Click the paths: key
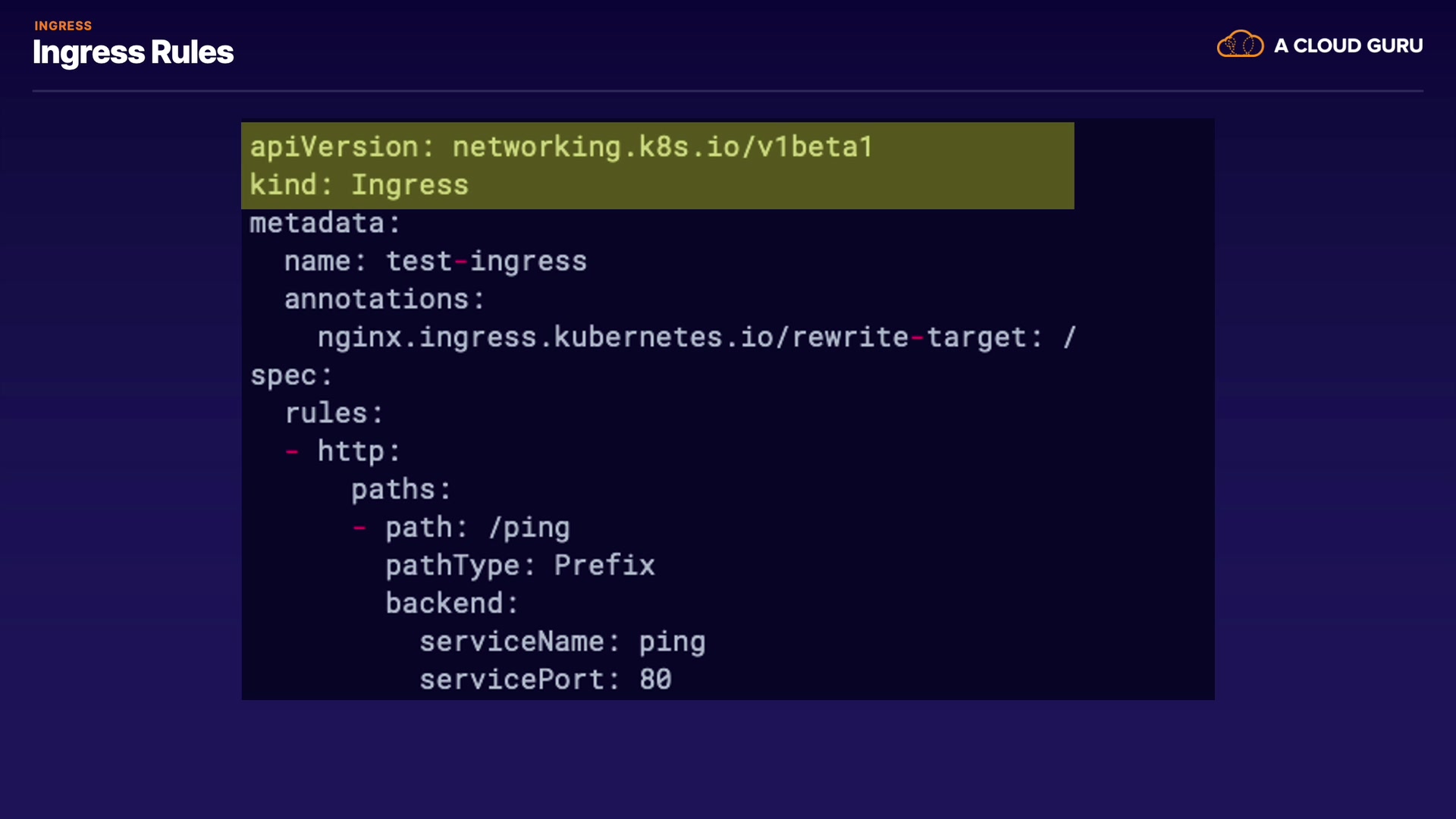This screenshot has height=819, width=1456. [x=400, y=490]
